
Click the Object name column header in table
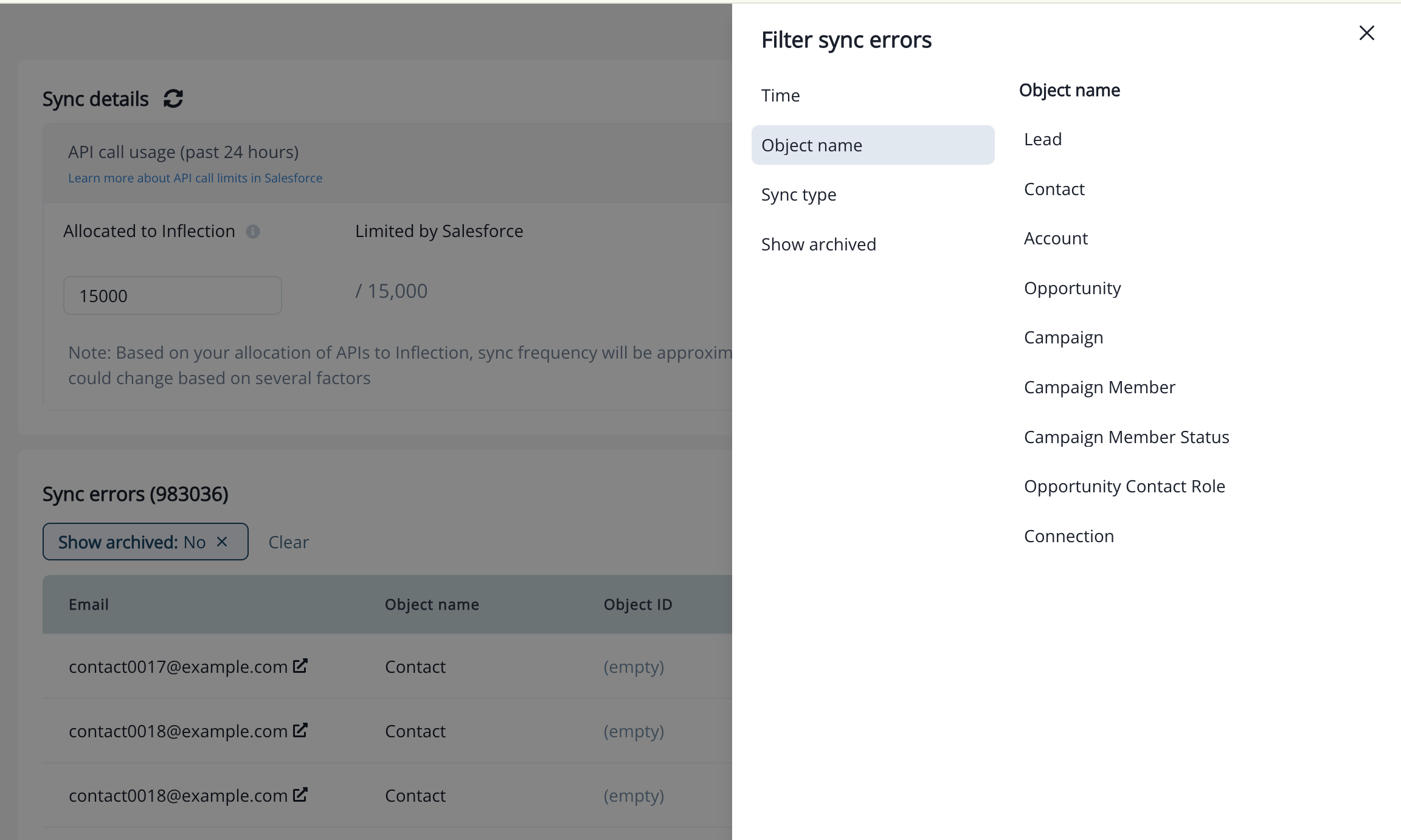[x=432, y=604]
